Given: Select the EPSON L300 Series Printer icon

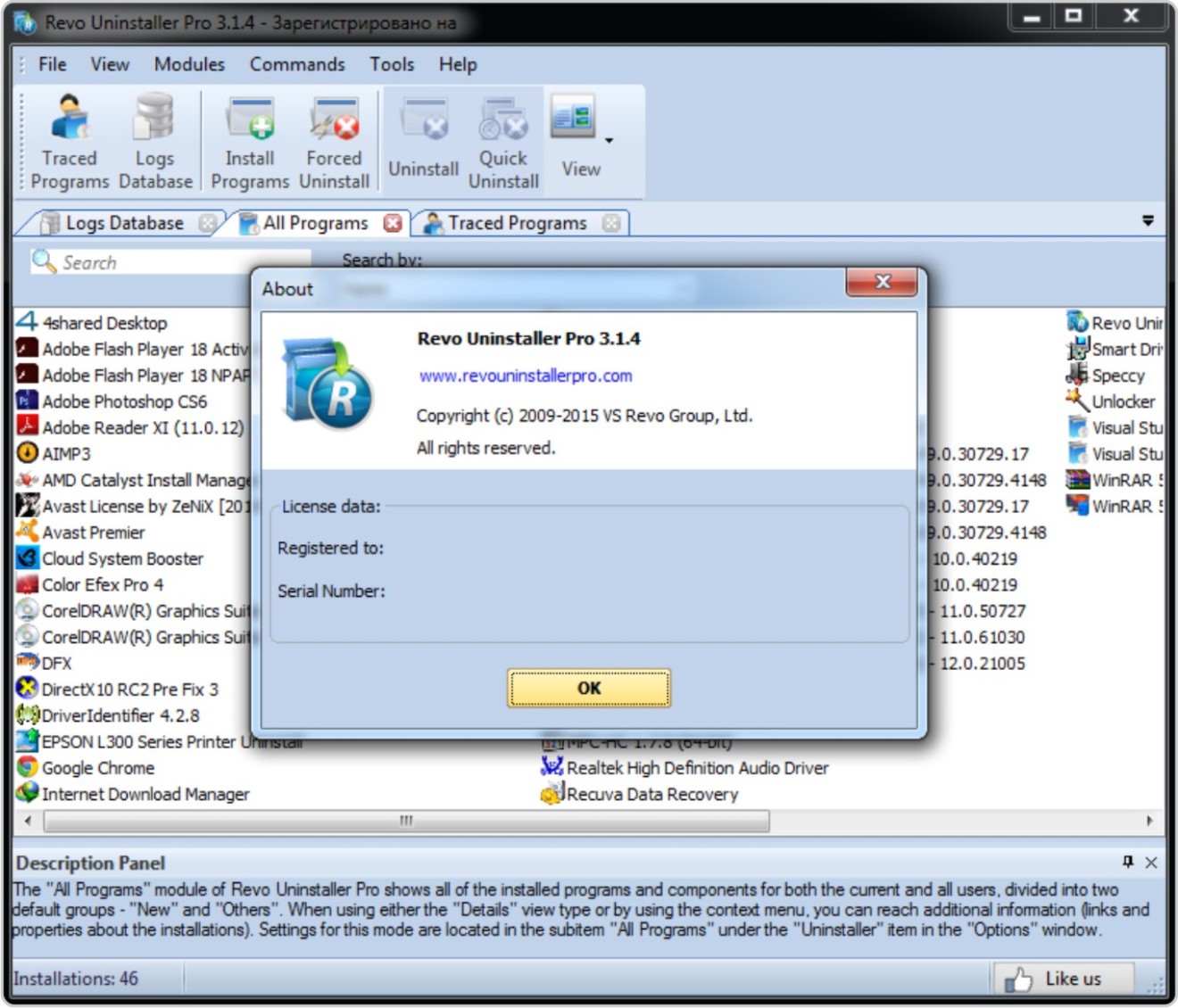Looking at the screenshot, I should tap(27, 740).
